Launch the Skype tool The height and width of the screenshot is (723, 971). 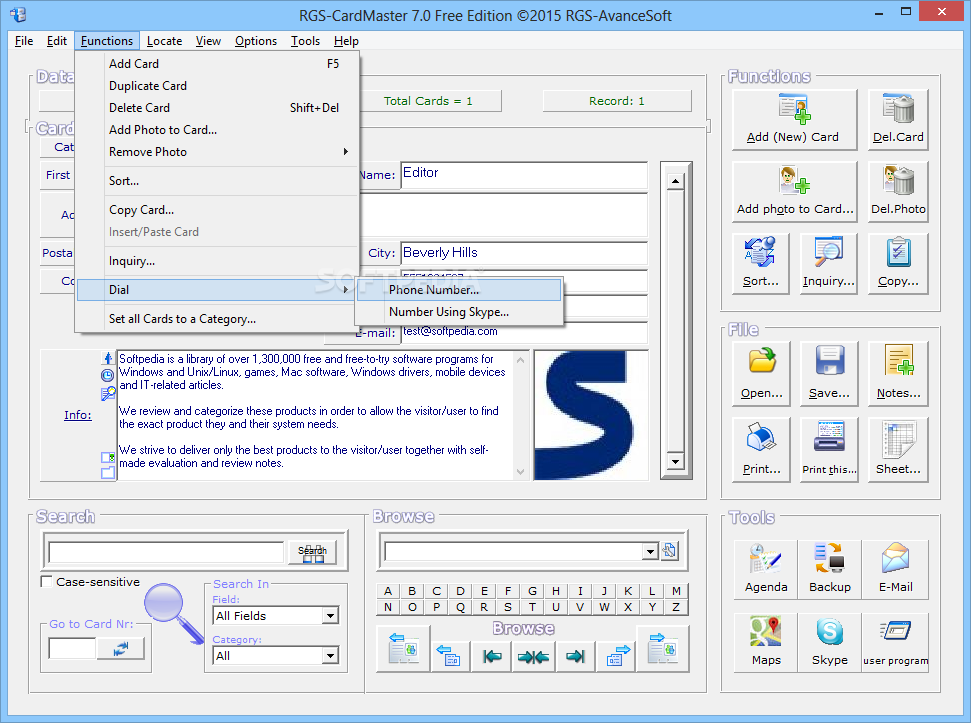click(830, 642)
